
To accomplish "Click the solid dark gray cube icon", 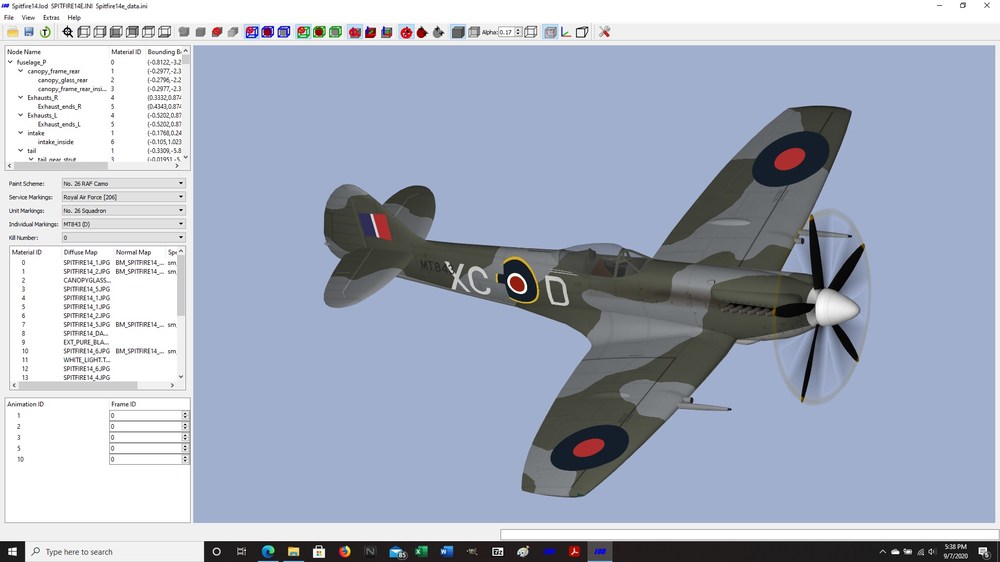I will 458,32.
